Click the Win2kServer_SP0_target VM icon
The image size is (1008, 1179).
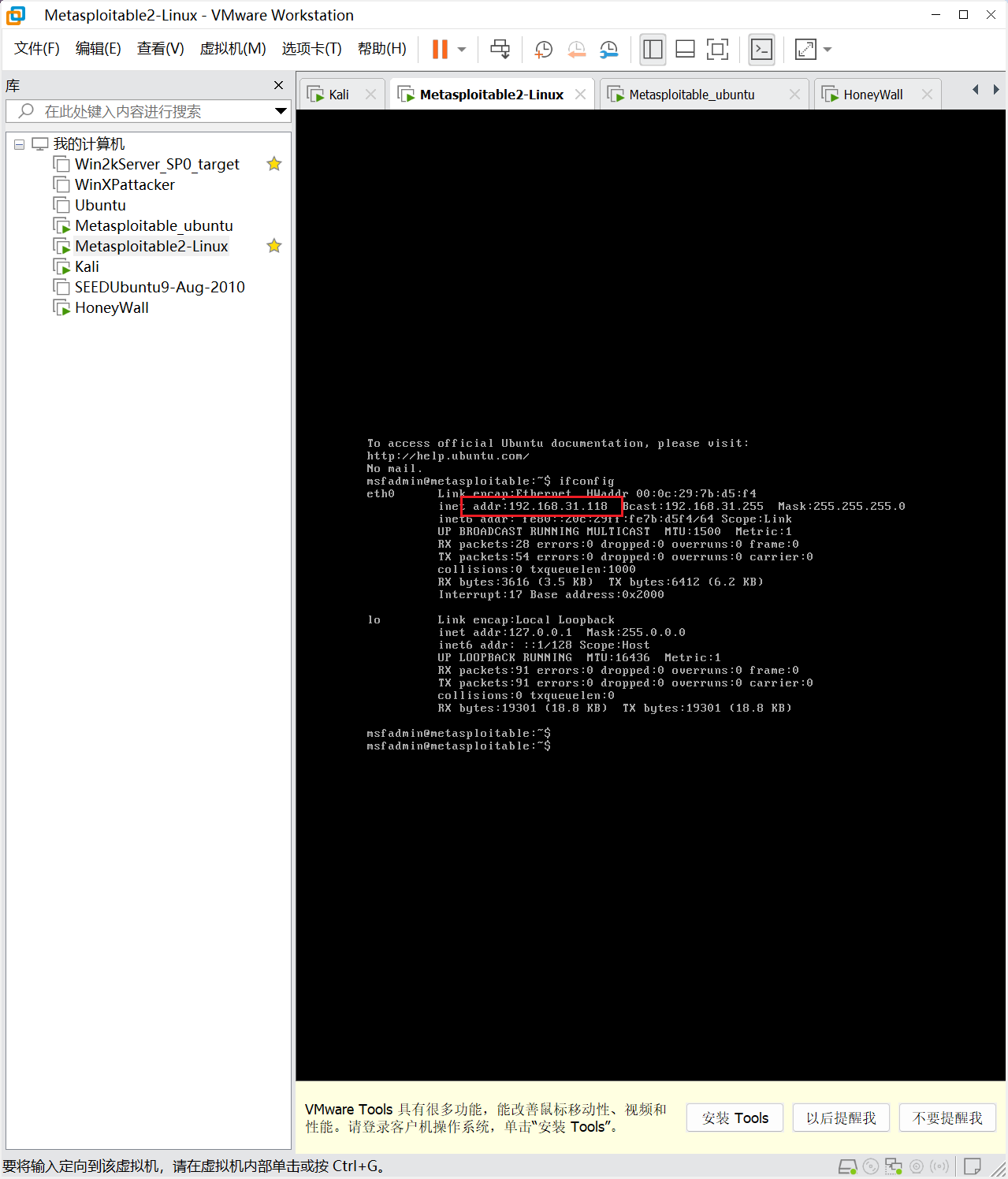[x=61, y=164]
